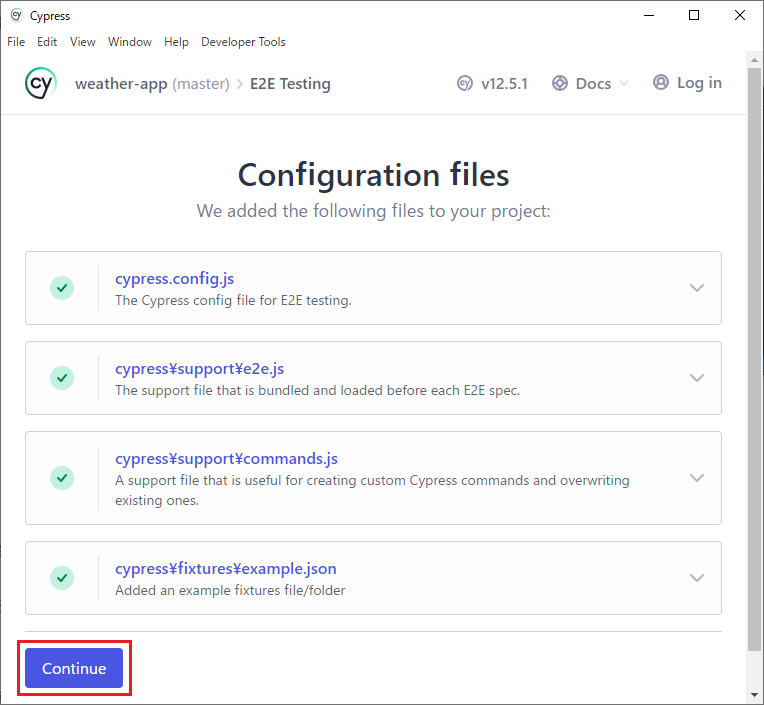
Task: Open the Window menu
Action: click(130, 42)
